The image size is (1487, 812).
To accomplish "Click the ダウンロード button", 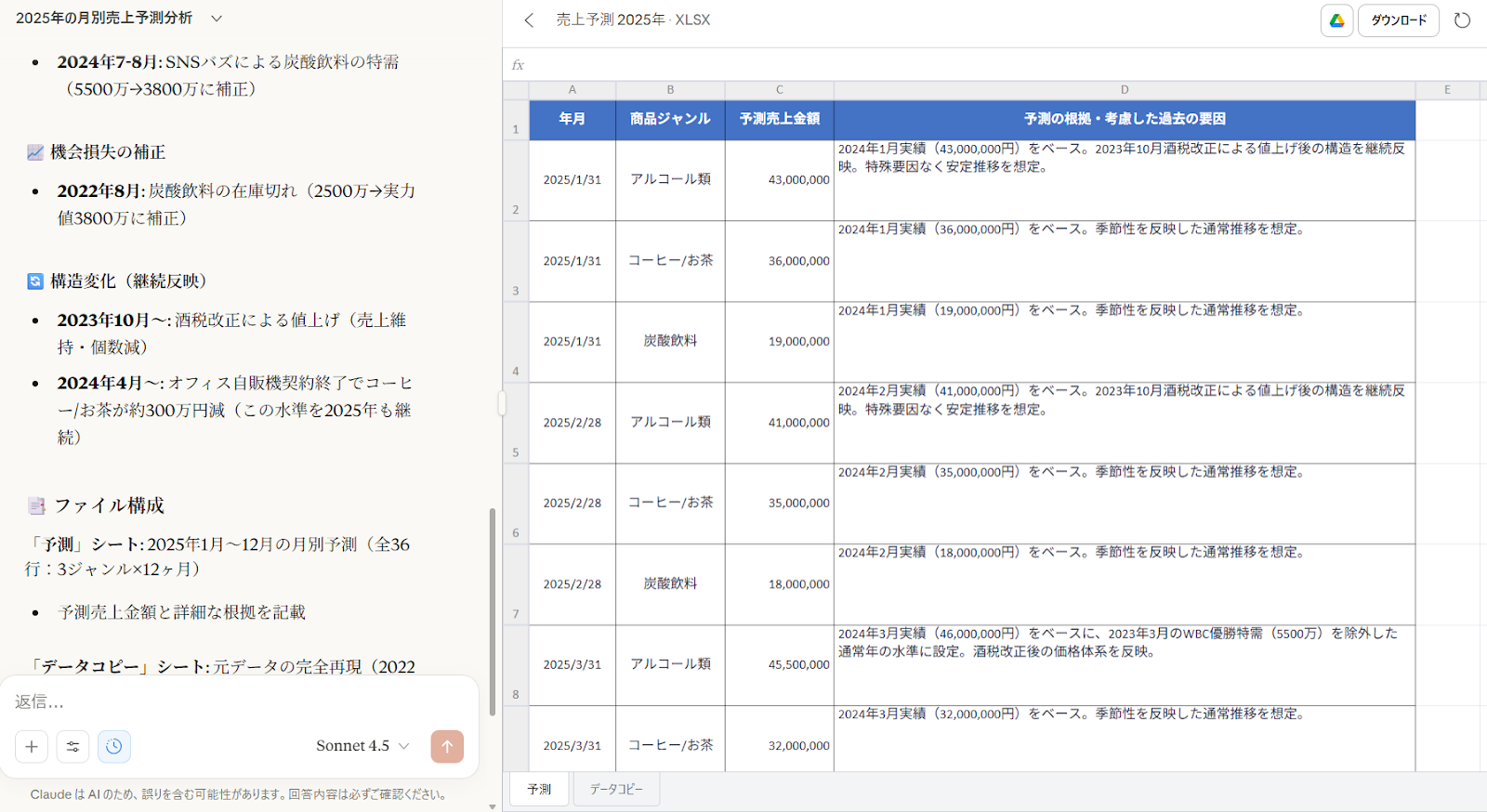I will (x=1398, y=20).
